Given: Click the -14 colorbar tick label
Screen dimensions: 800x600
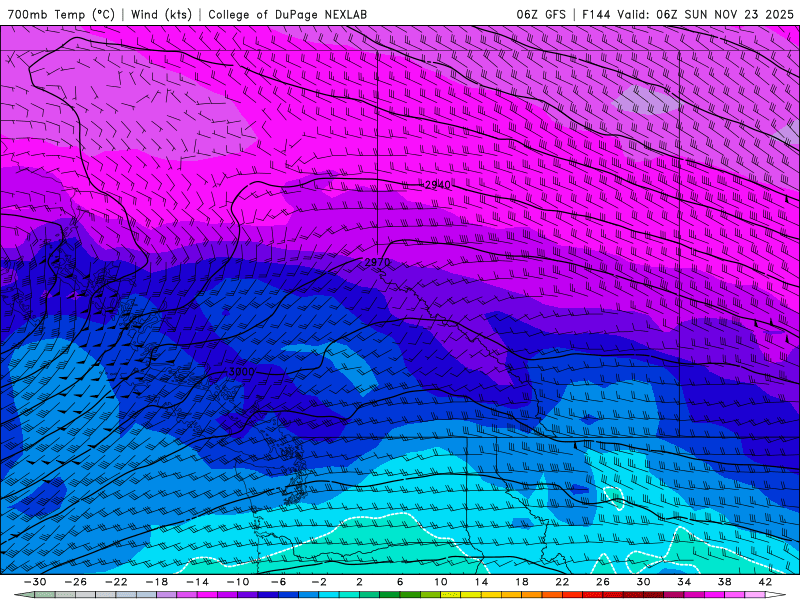Looking at the screenshot, I should (x=197, y=582).
